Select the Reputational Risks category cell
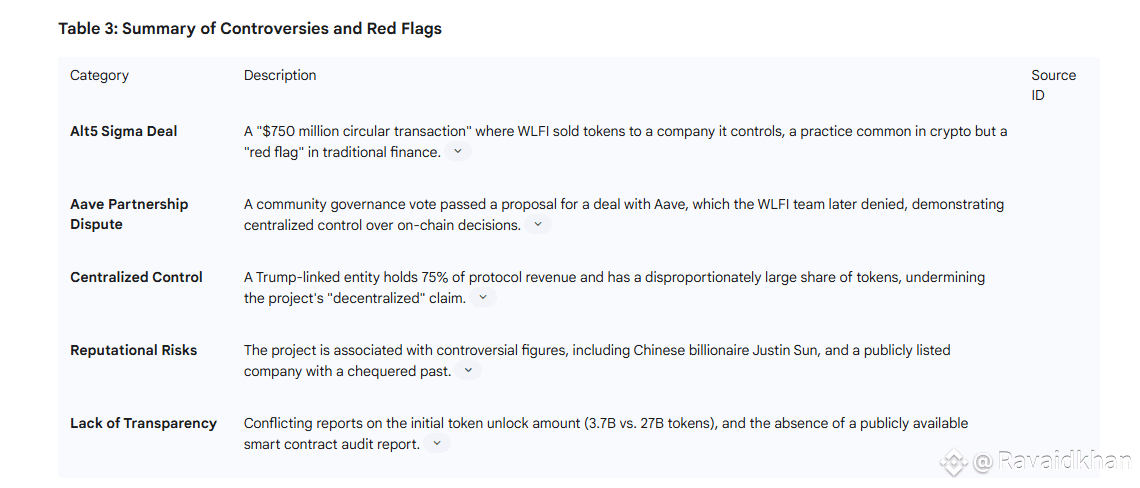 coord(134,350)
